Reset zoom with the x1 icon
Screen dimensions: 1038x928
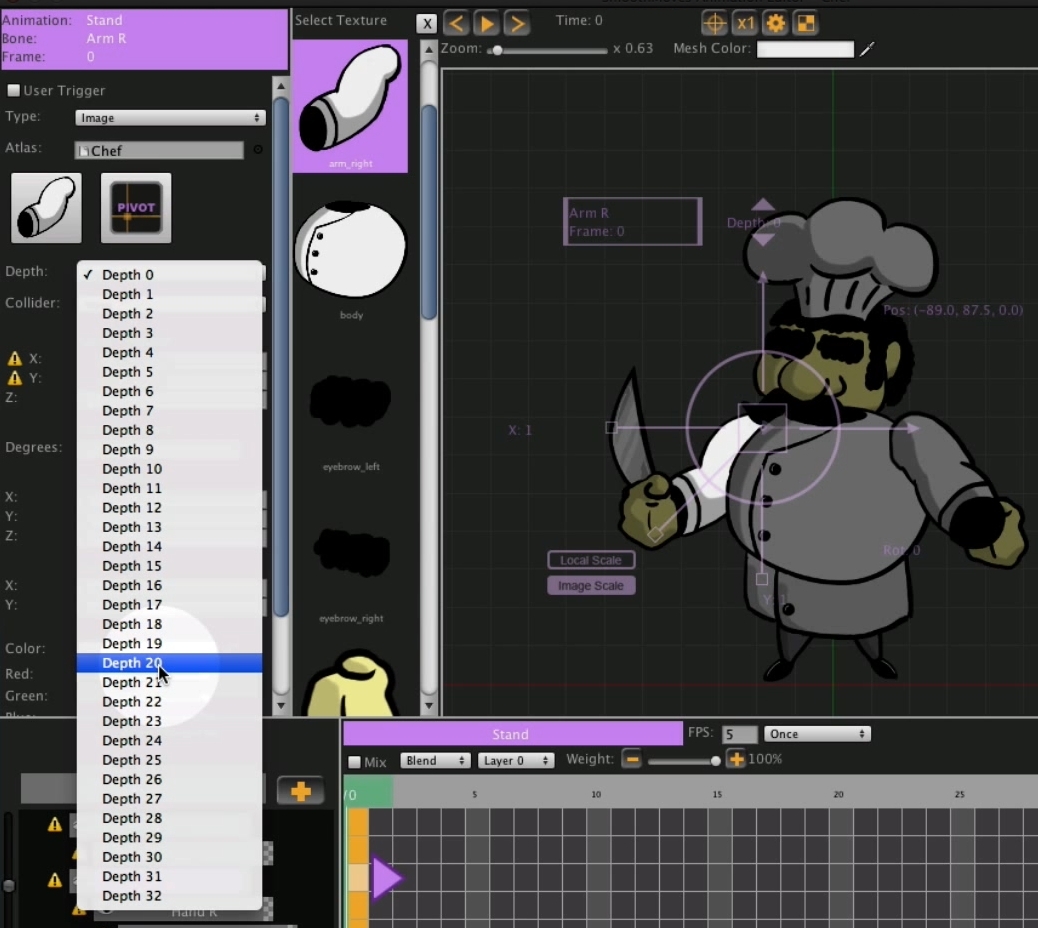745,24
